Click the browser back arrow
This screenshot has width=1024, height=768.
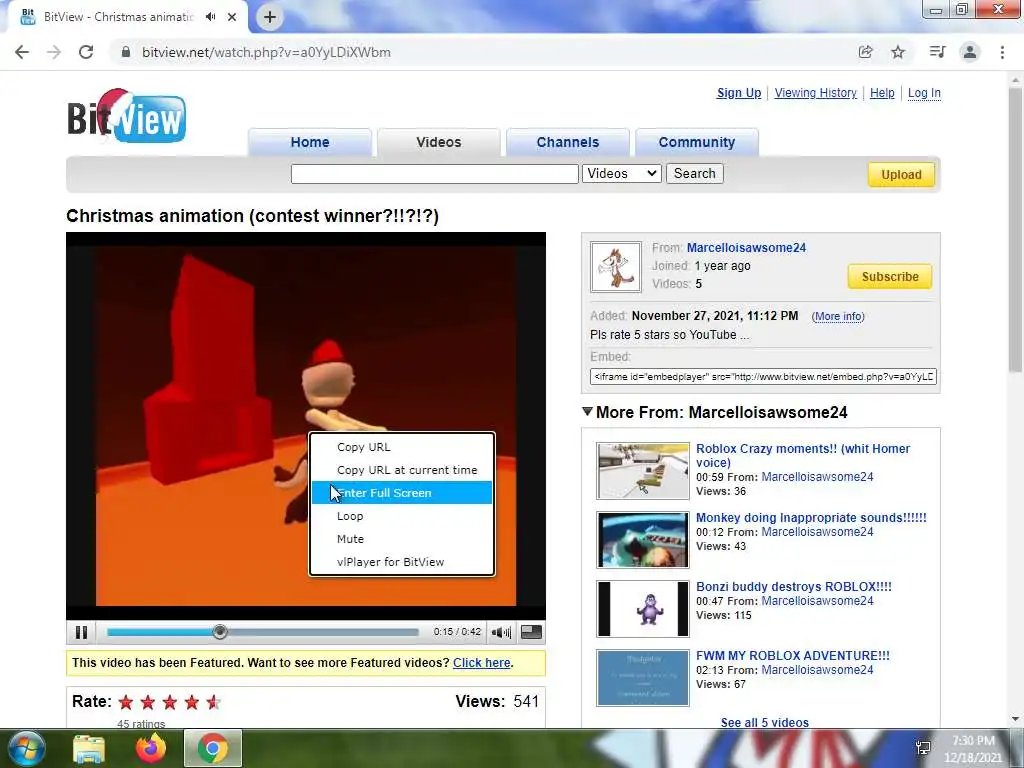(x=22, y=52)
